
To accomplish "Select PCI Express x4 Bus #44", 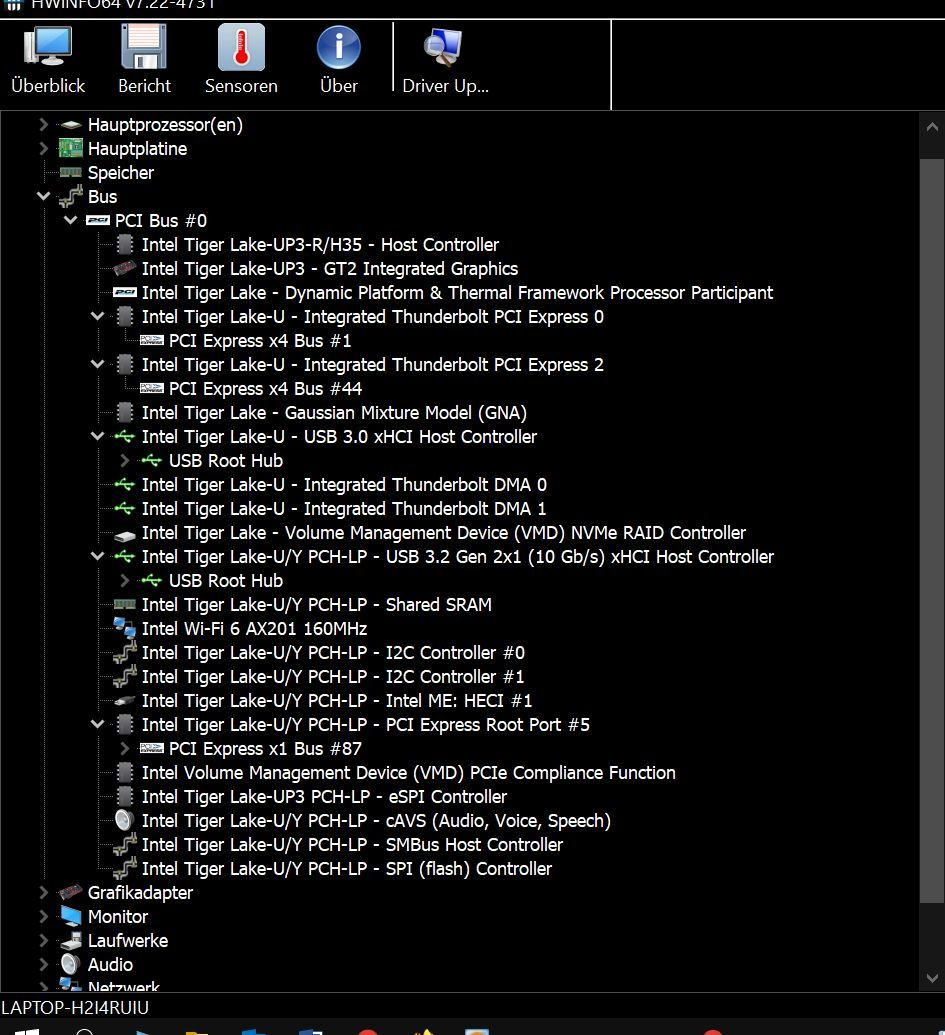I will pos(265,389).
